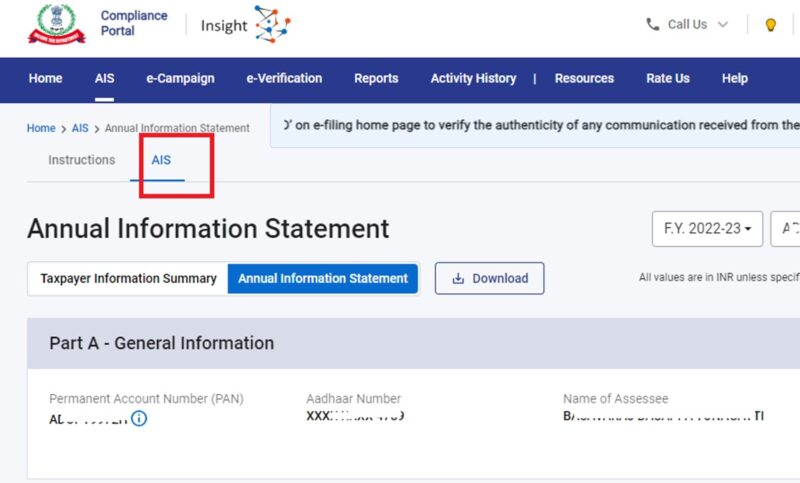The image size is (800, 483).
Task: Click the Download button
Action: pyautogui.click(x=489, y=278)
